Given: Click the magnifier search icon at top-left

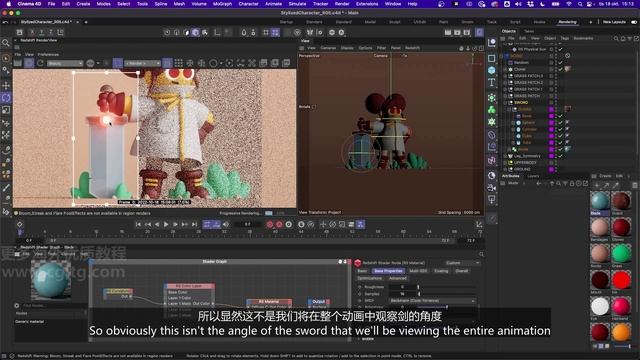Looking at the screenshot, I should (x=6, y=43).
